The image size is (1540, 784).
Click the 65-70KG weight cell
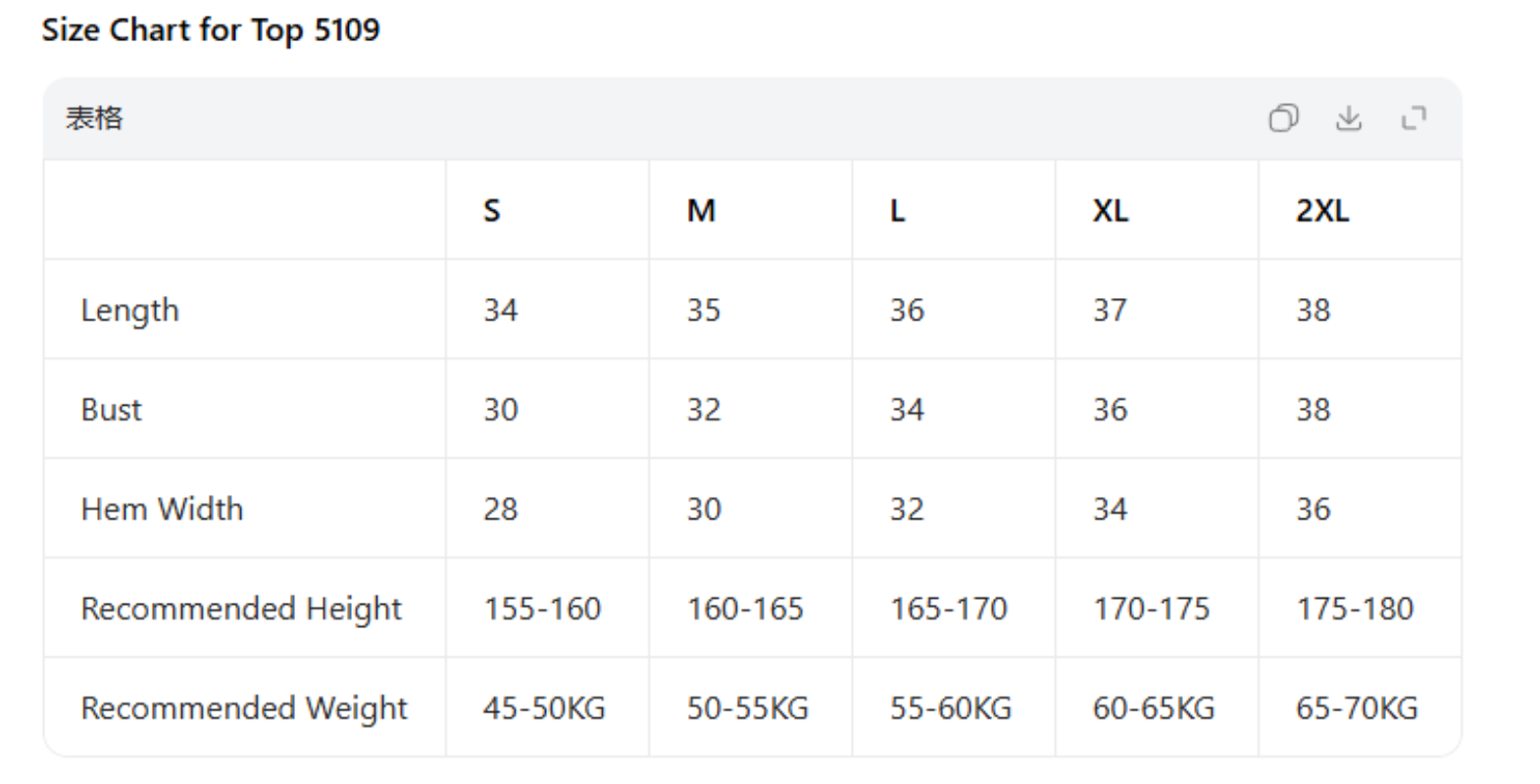tap(1357, 709)
